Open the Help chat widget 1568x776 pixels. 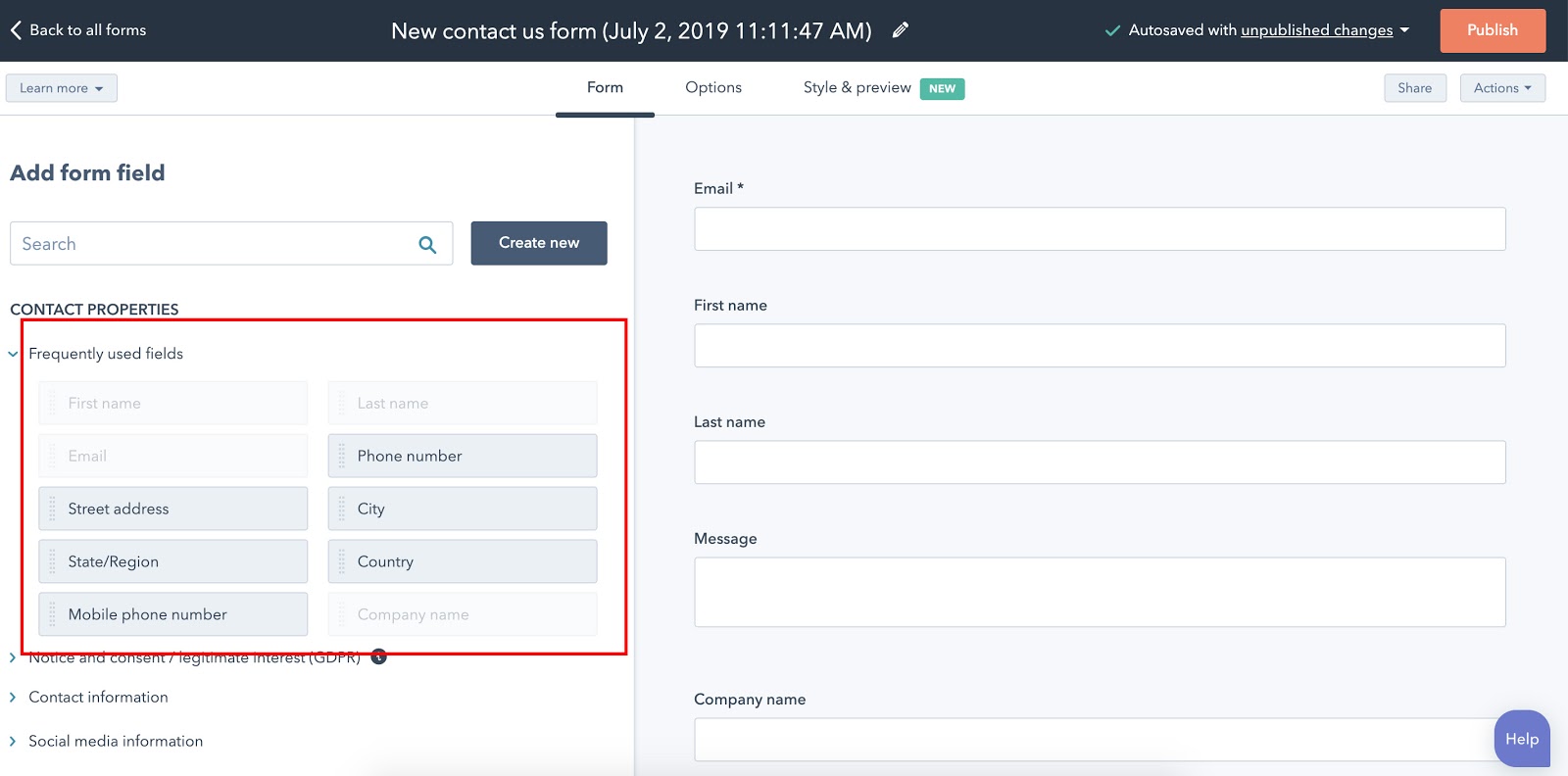[1521, 739]
